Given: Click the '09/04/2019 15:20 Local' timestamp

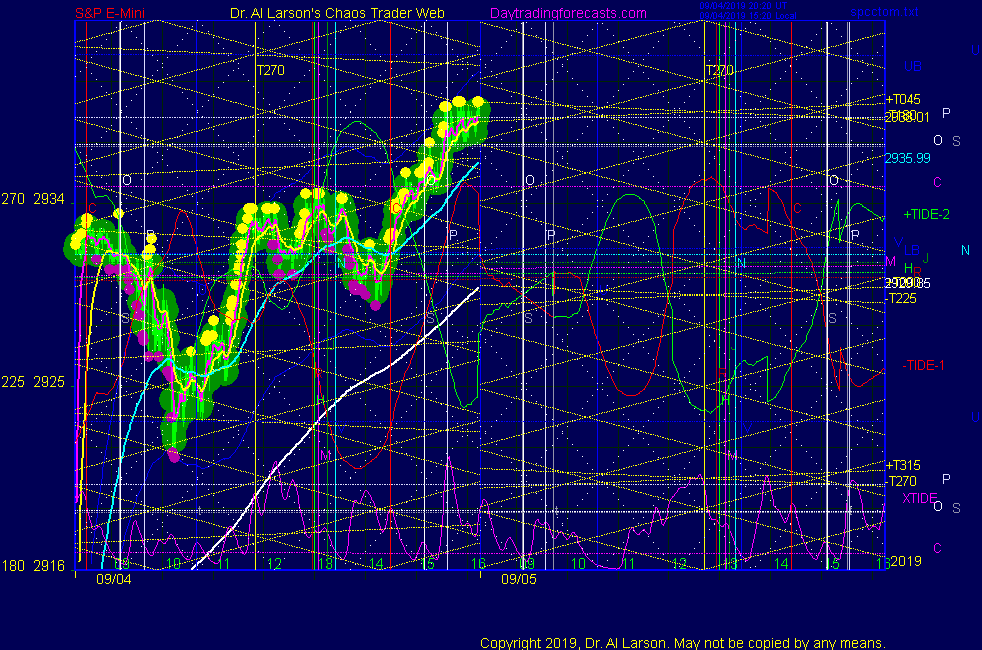Looking at the screenshot, I should [x=748, y=16].
